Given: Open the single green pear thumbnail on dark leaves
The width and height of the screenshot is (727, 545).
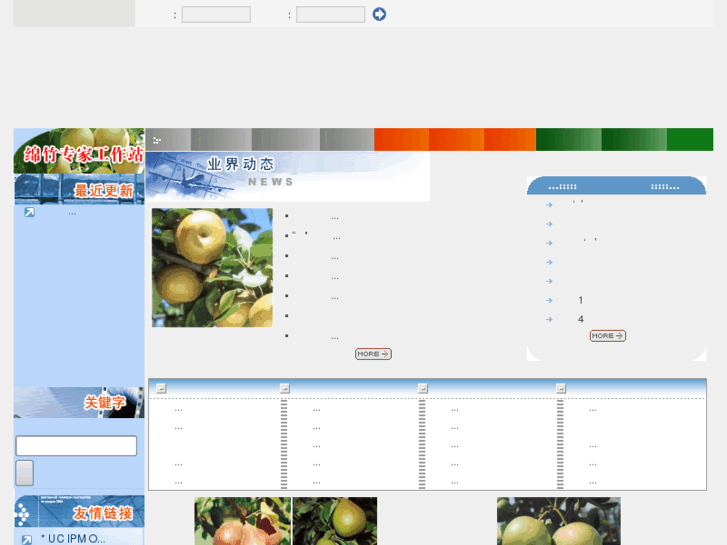Looking at the screenshot, I should pos(335,521).
